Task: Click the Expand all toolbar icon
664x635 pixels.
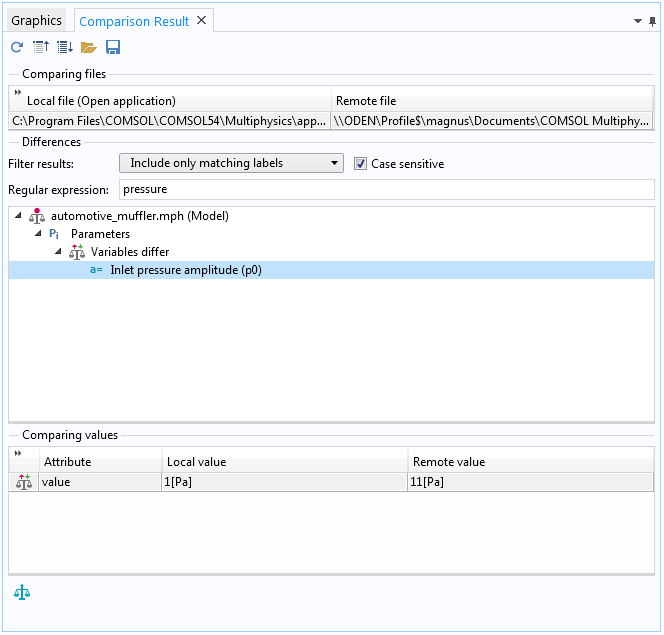Action: (65, 47)
